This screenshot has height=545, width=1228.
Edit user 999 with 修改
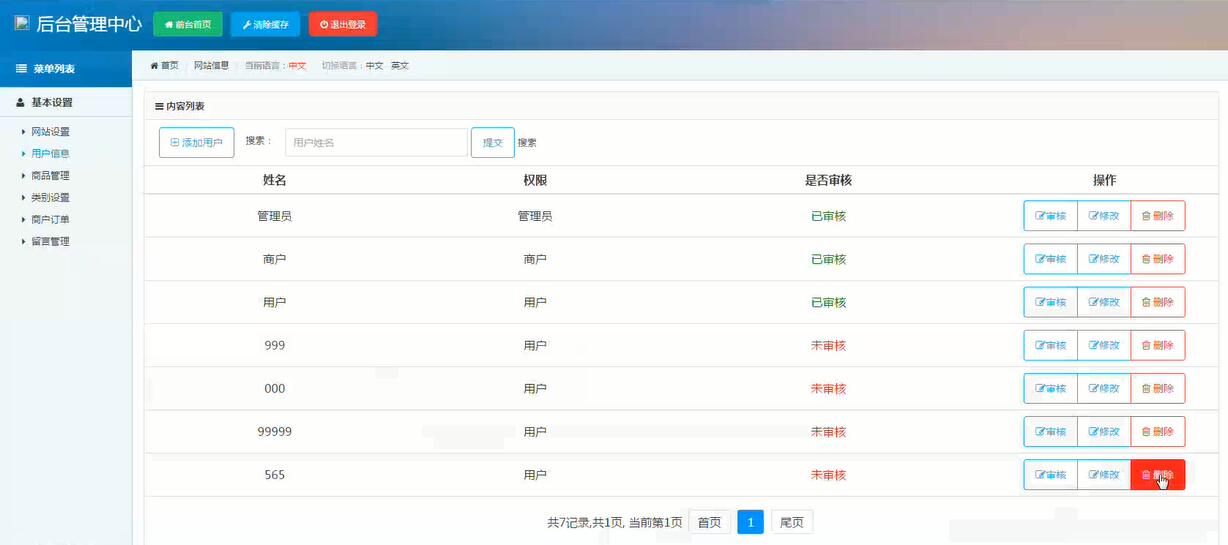[x=1104, y=345]
